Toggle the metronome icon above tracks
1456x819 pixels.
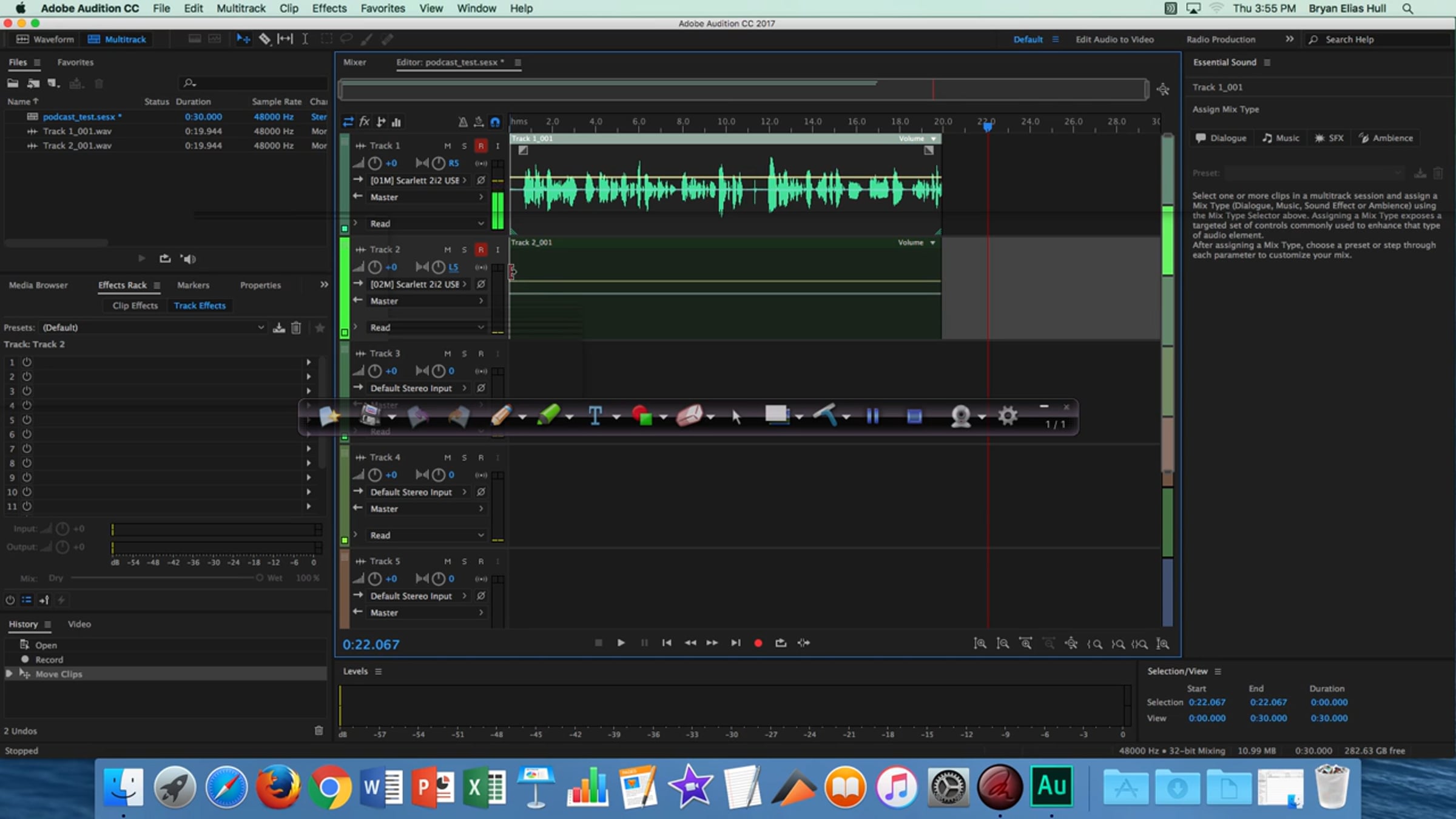463,121
